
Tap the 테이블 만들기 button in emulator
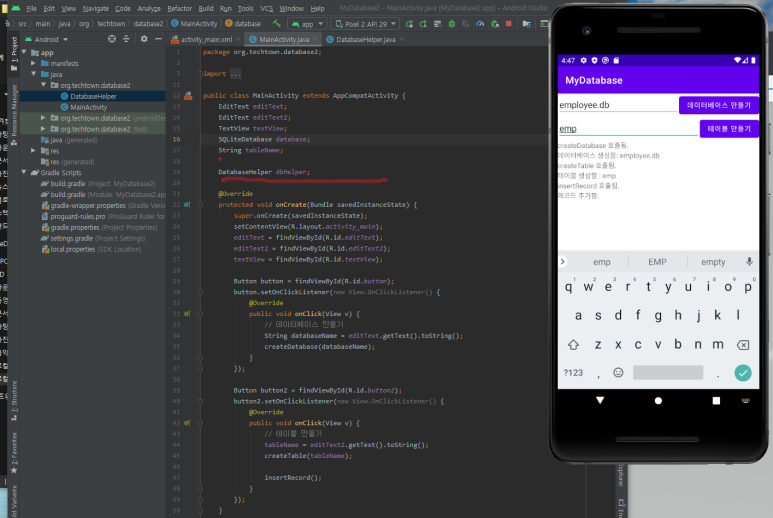[729, 129]
